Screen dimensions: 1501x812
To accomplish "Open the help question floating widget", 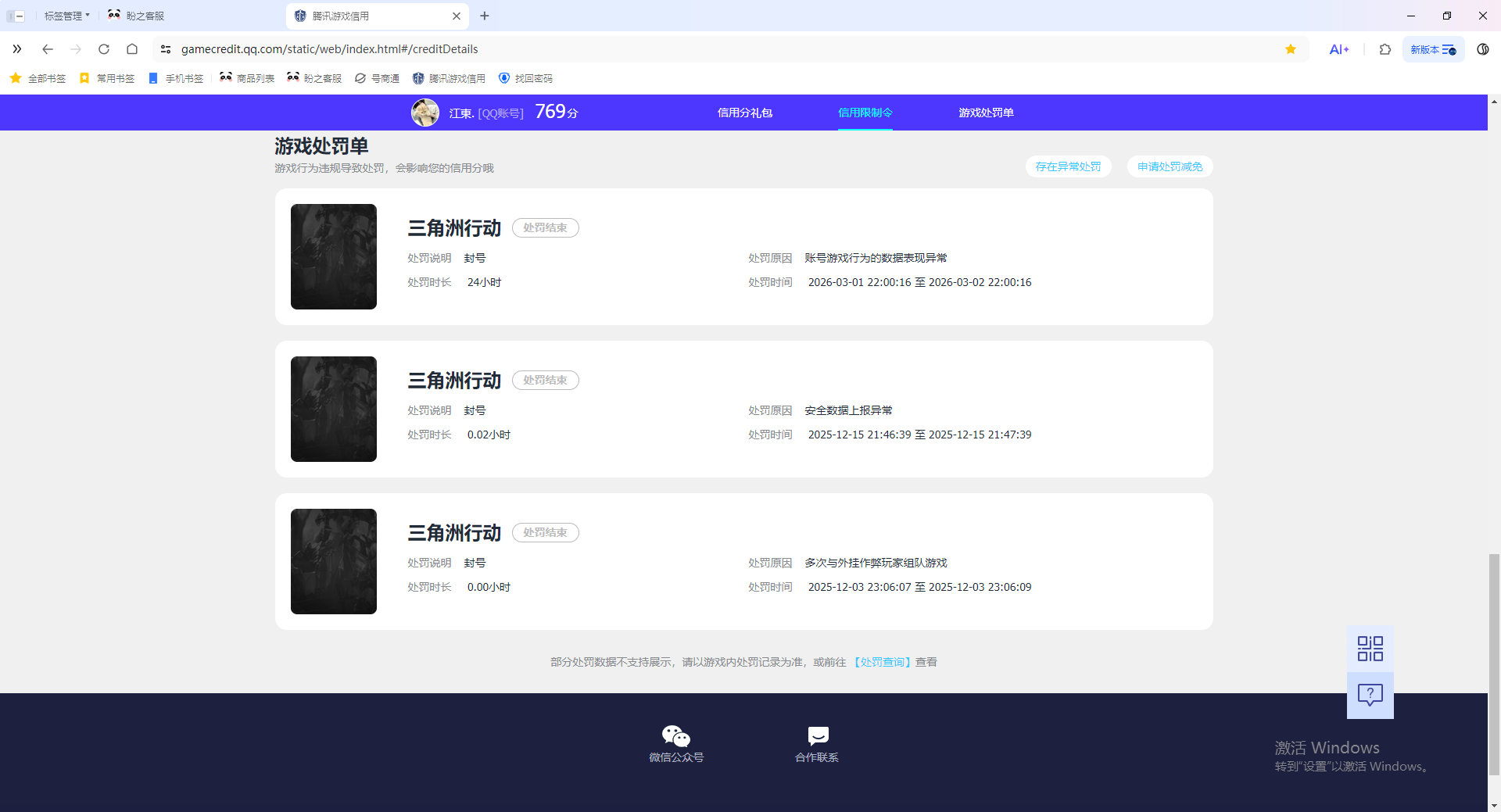I will coord(1370,696).
